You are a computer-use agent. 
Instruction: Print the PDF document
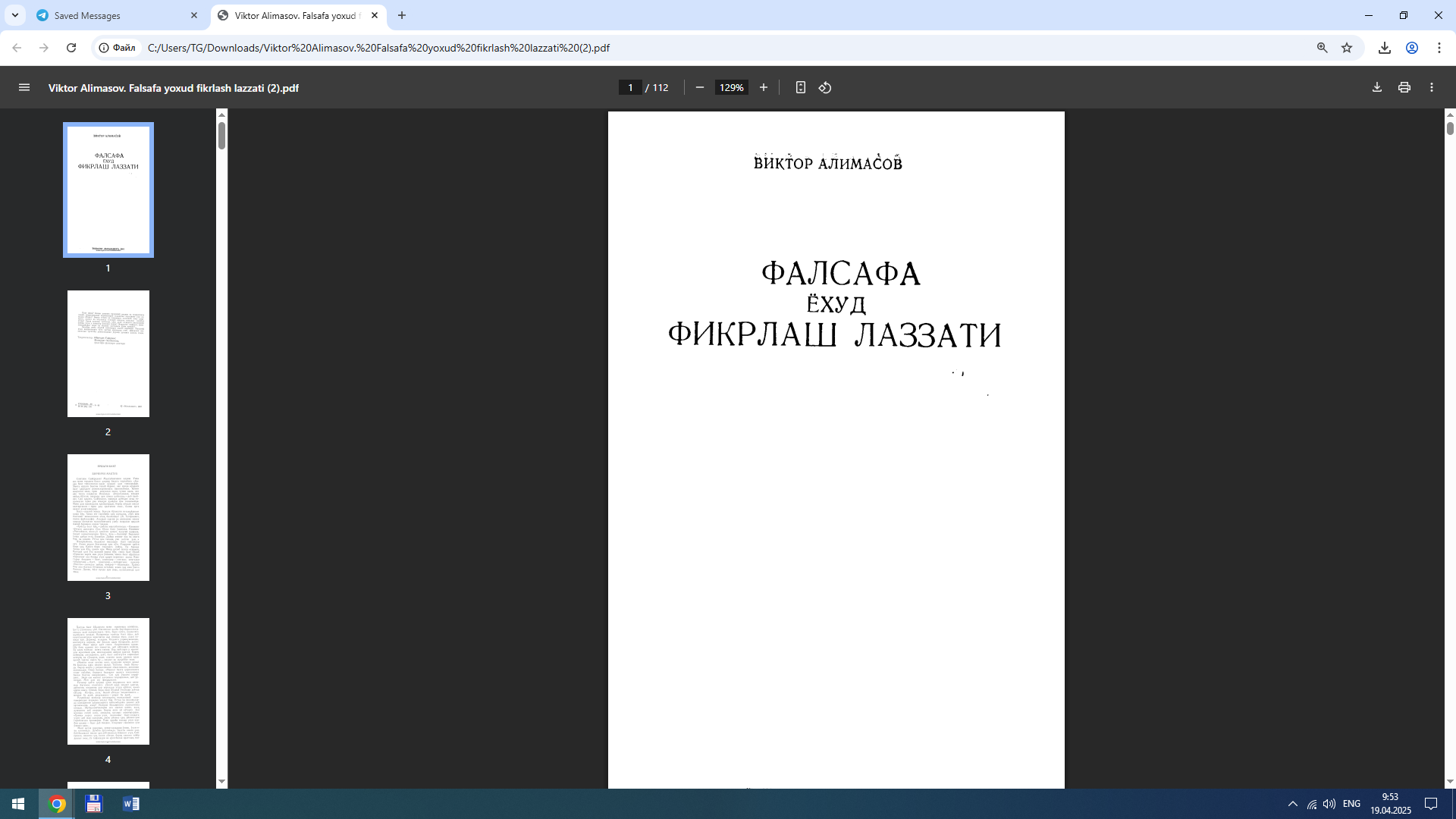(1404, 88)
